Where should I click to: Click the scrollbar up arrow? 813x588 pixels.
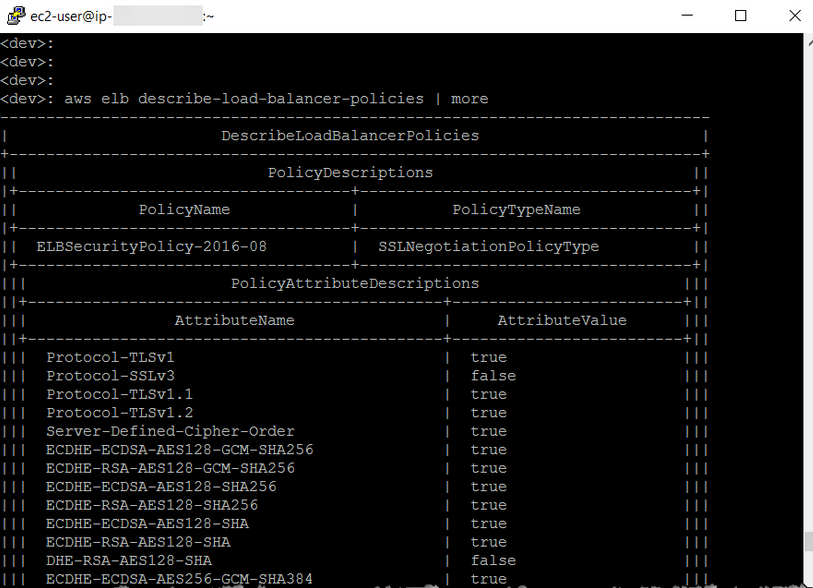[808, 43]
